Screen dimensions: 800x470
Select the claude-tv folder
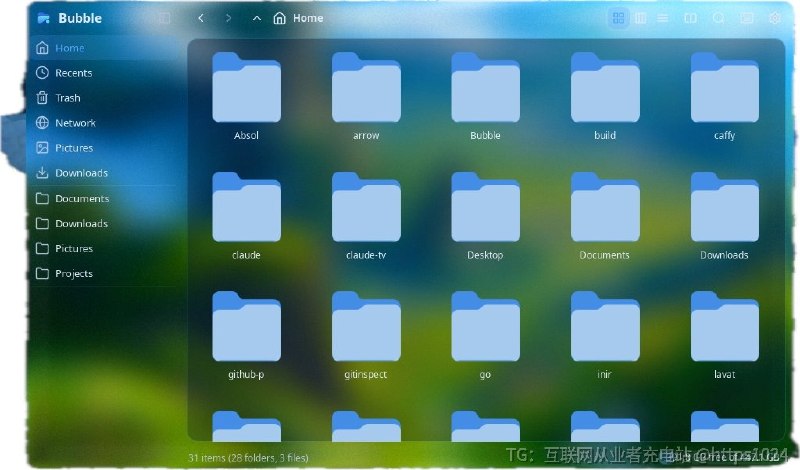pos(366,216)
